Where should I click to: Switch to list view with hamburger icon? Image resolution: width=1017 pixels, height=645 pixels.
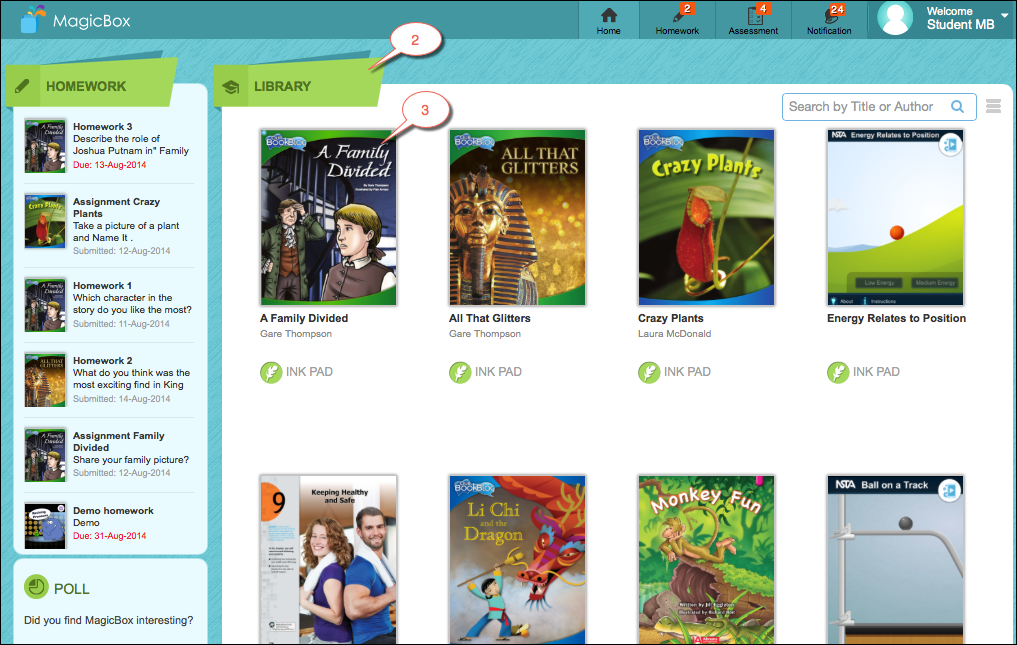pos(994,106)
